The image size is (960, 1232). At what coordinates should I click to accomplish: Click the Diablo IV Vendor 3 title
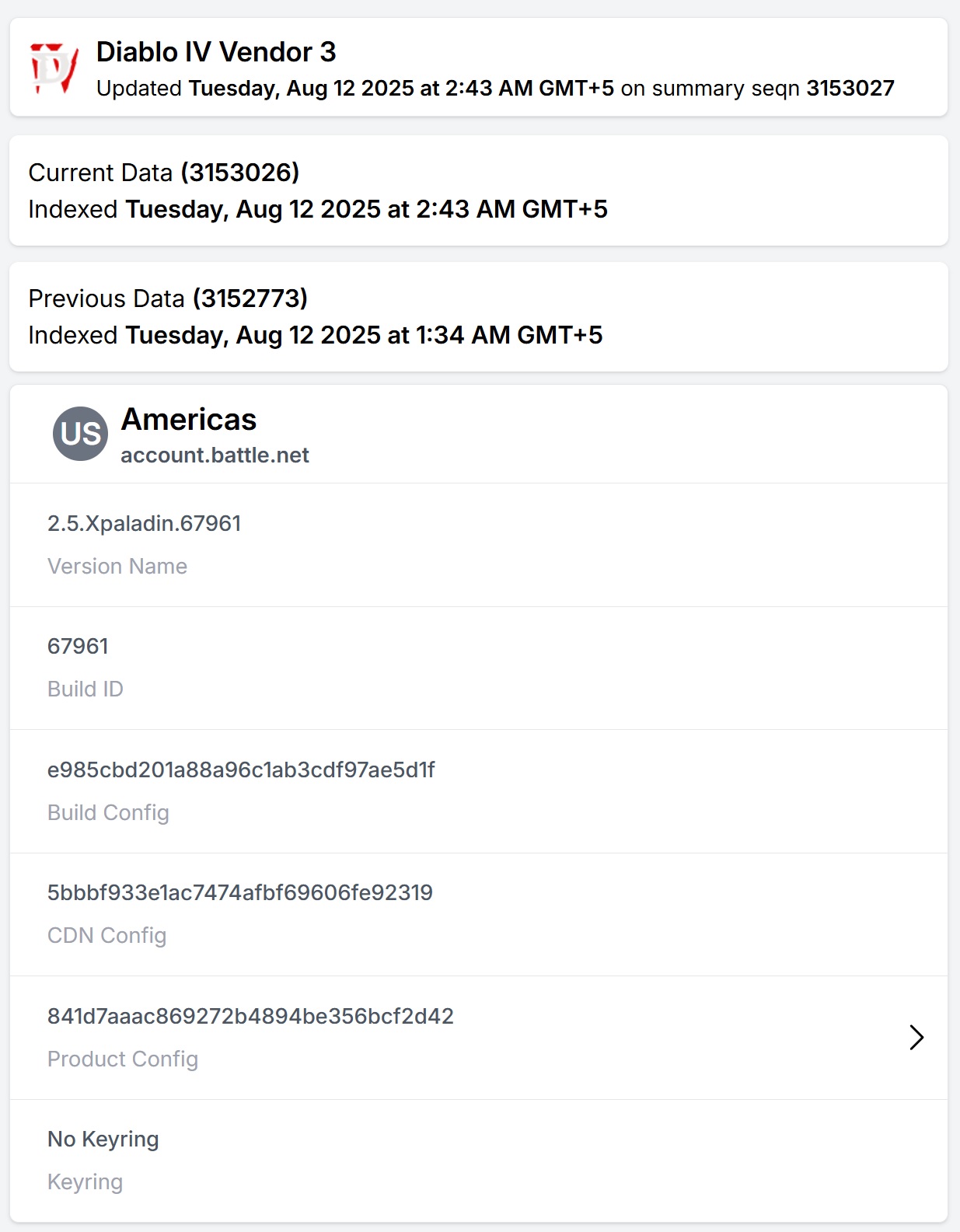pos(216,52)
